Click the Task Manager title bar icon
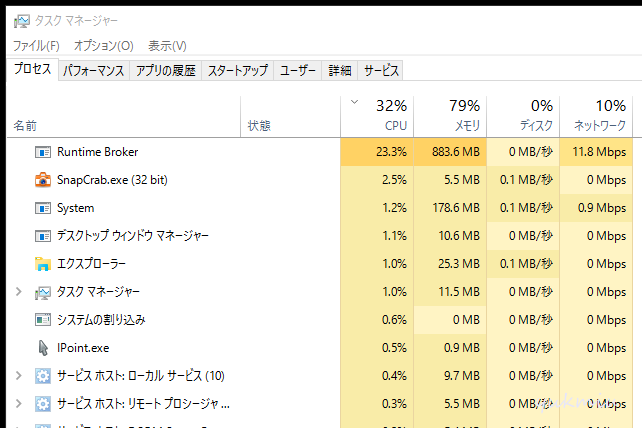 (x=22, y=21)
